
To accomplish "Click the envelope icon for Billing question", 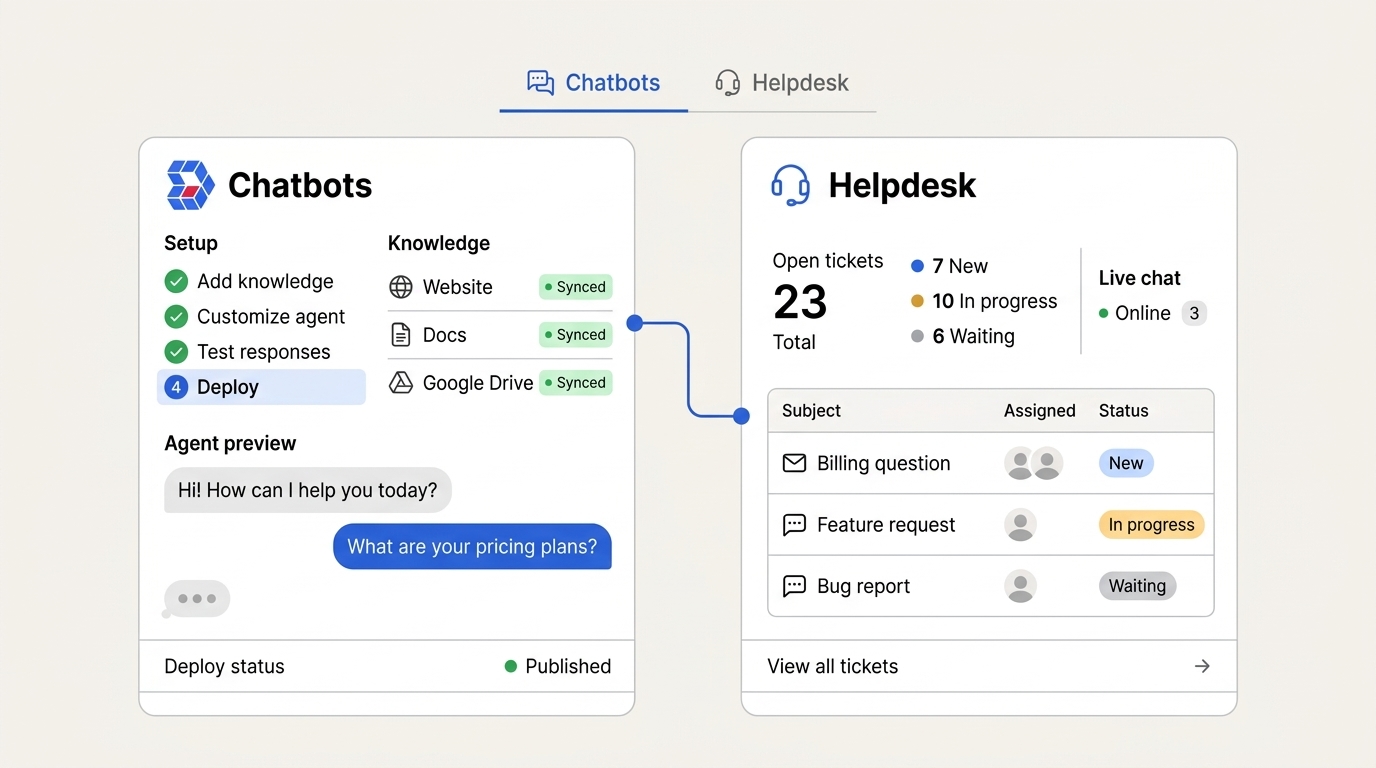I will (794, 464).
